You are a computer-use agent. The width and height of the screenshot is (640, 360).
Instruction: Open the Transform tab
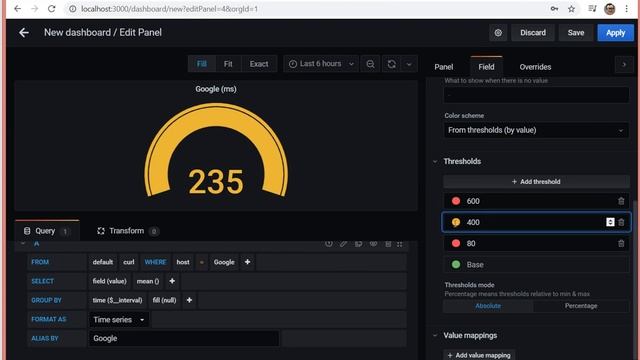[x=127, y=231]
